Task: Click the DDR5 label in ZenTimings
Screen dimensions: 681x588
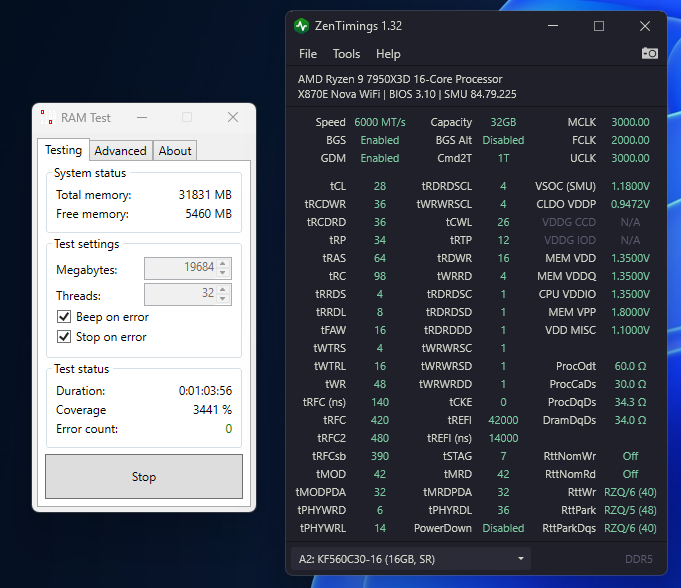Action: [638, 559]
